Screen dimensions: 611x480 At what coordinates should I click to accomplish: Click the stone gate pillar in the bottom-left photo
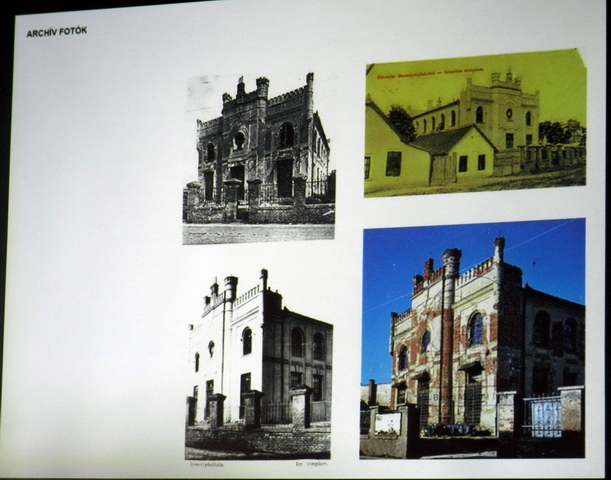click(x=299, y=406)
